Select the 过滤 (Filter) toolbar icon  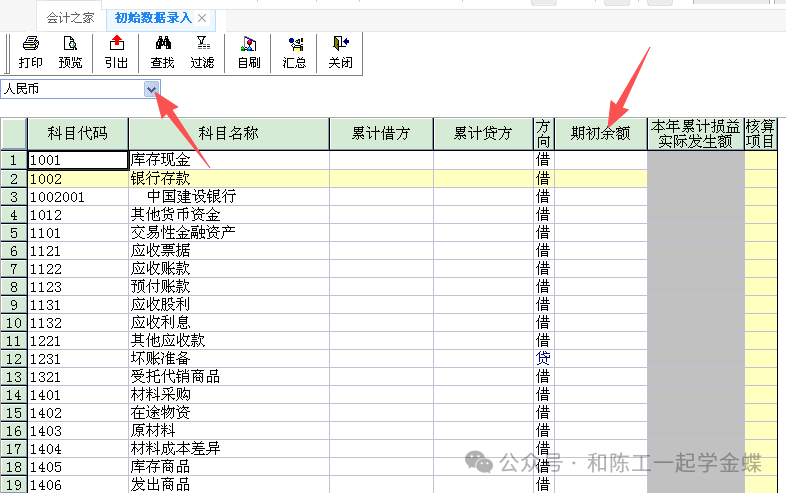click(202, 52)
